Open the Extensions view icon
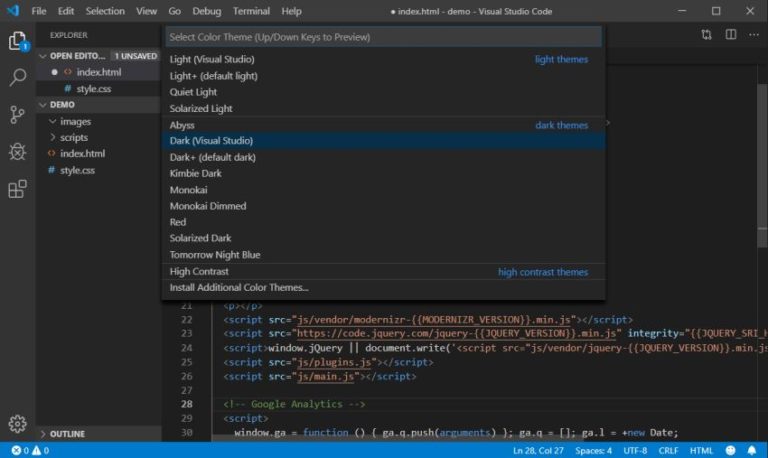Image resolution: width=768 pixels, height=458 pixels. (18, 189)
